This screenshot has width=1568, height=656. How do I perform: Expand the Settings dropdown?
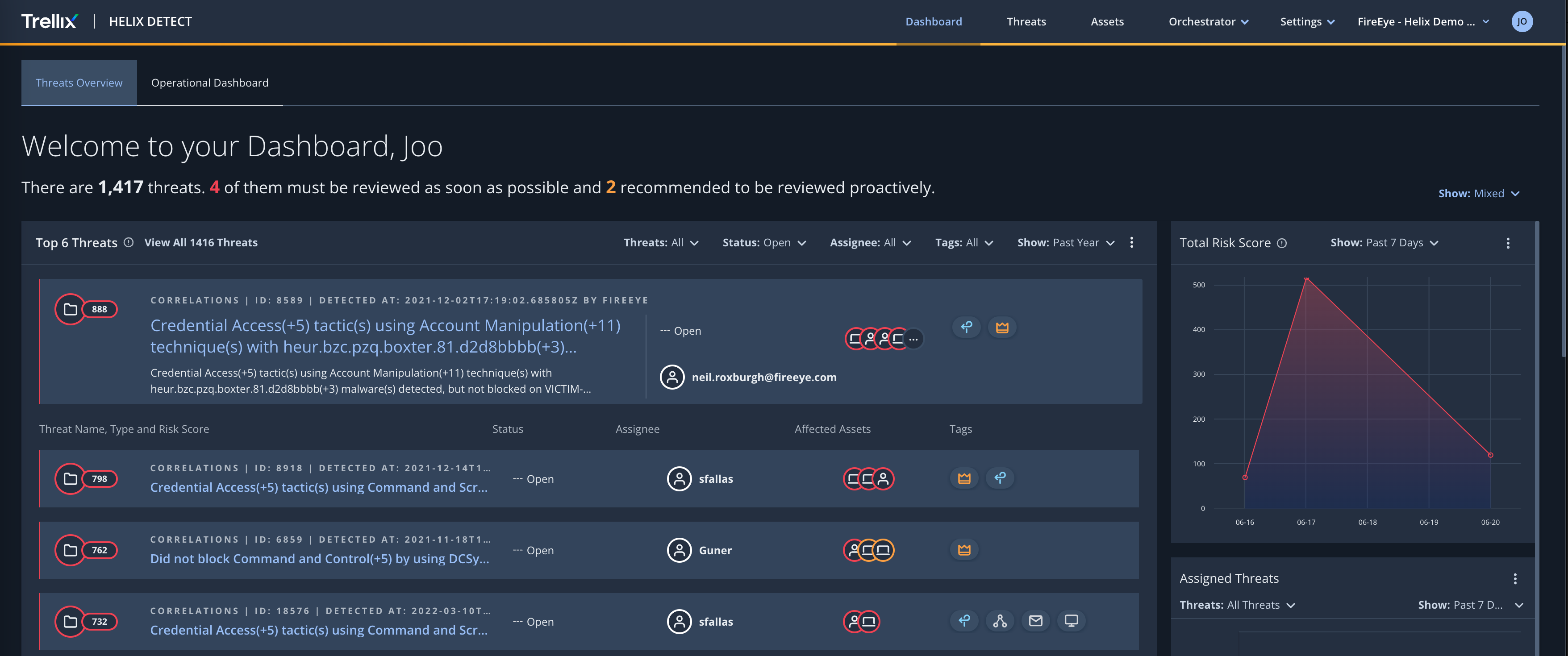[1307, 21]
